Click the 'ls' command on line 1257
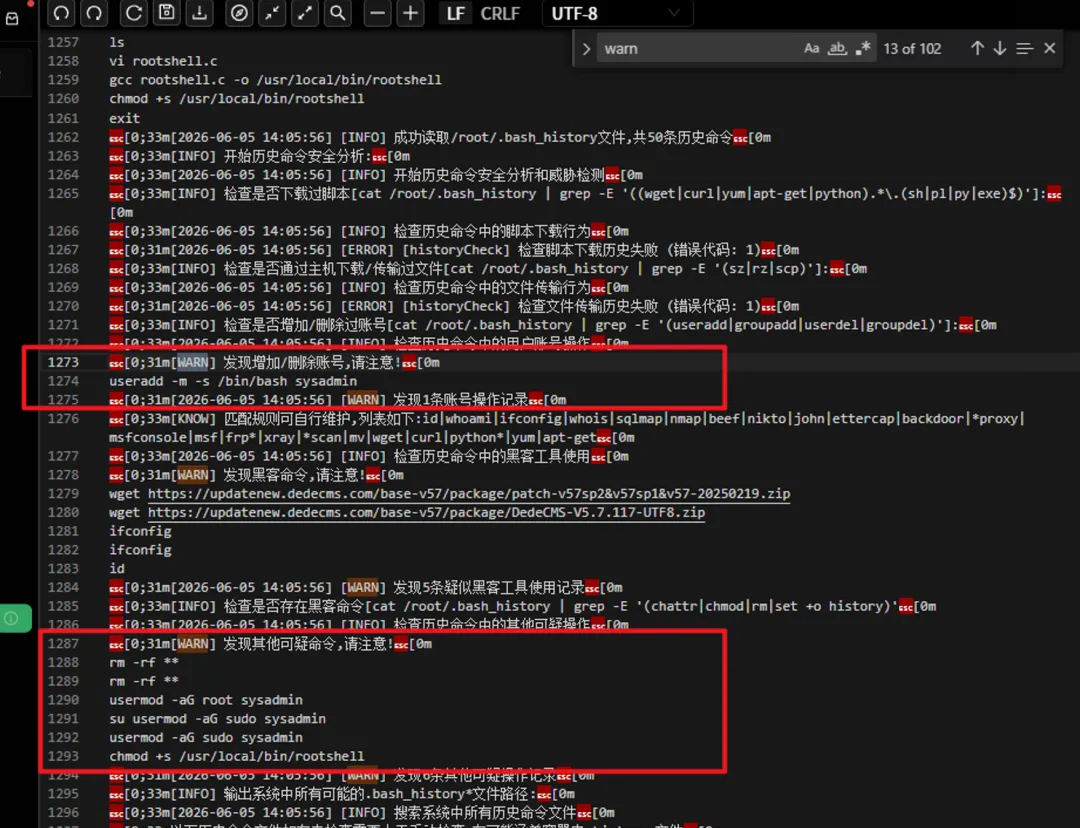This screenshot has height=828, width=1080. (x=116, y=42)
